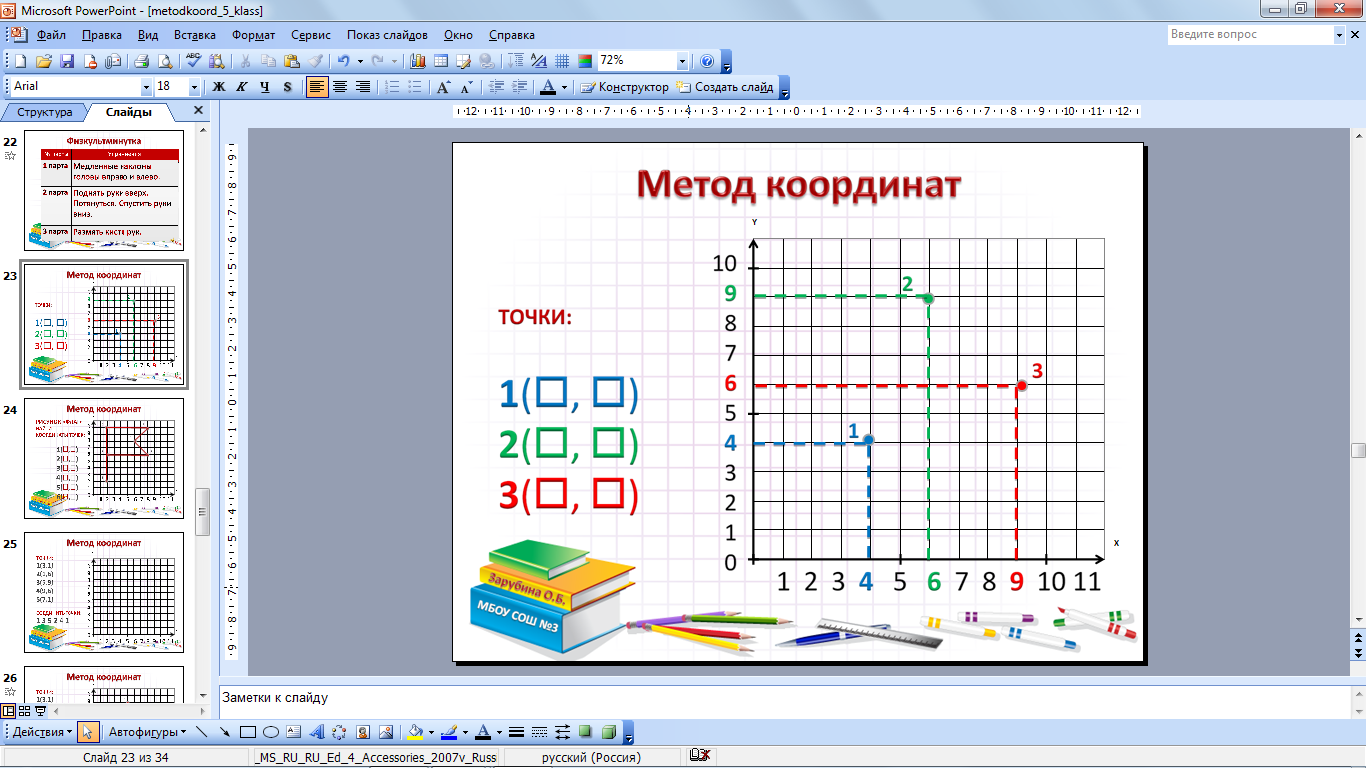1366x768 pixels.
Task: Toggle underline formatting (Ч)
Action: click(x=265, y=87)
